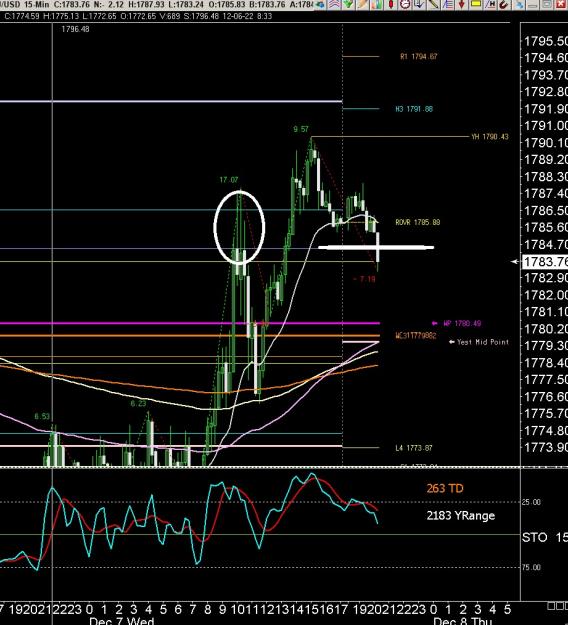Click the 1773.90 price axis value
The width and height of the screenshot is (568, 625).
pyautogui.click(x=546, y=447)
